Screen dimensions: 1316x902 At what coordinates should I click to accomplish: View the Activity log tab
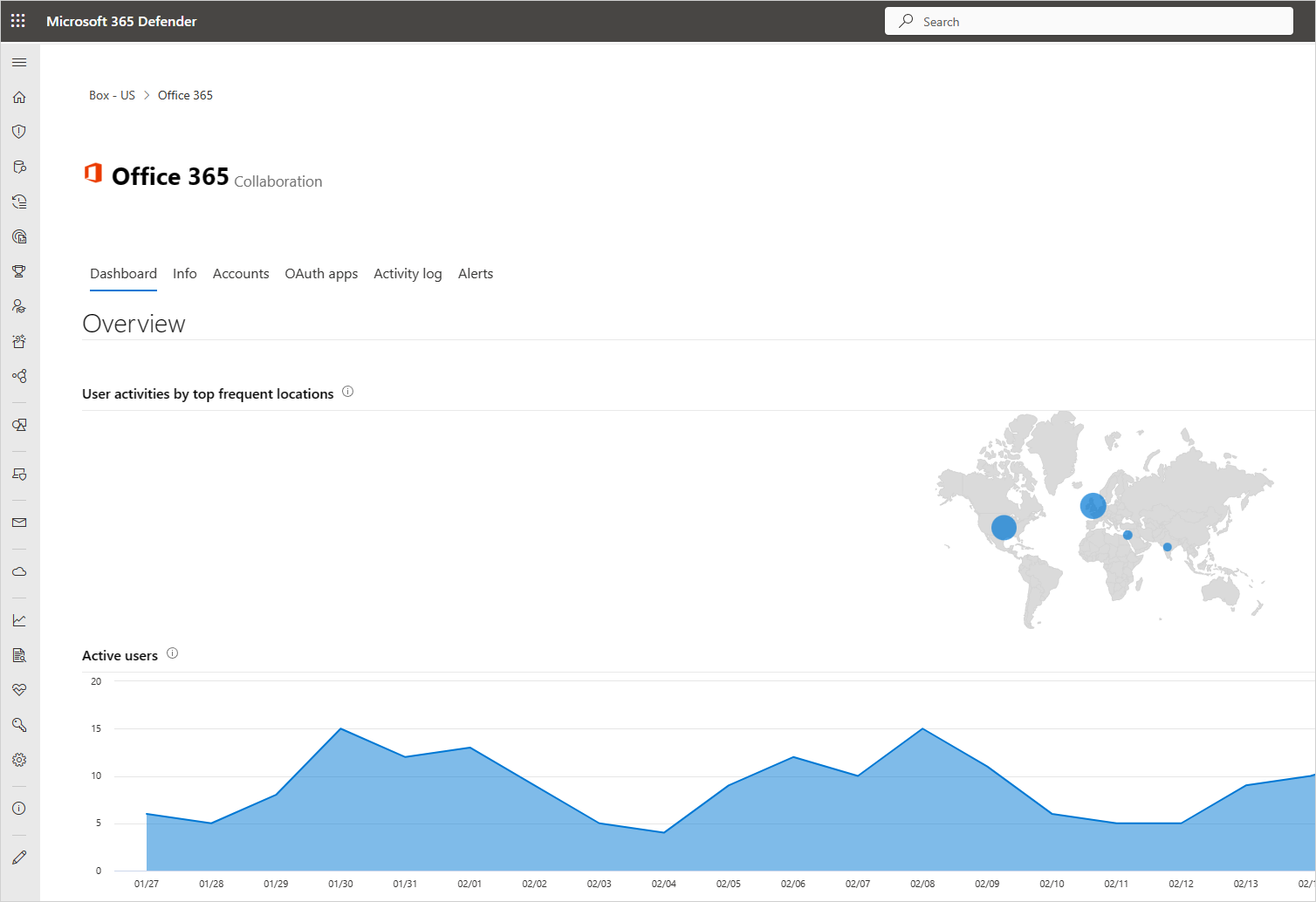408,273
